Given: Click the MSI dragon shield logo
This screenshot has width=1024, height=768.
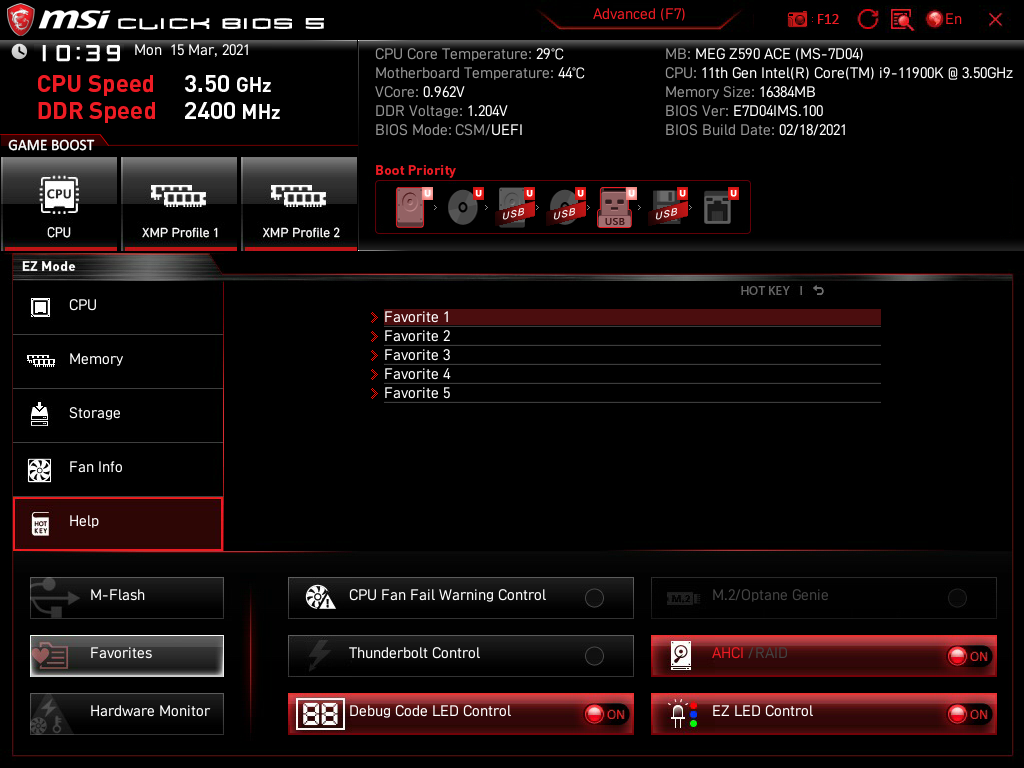Looking at the screenshot, I should click(x=20, y=20).
